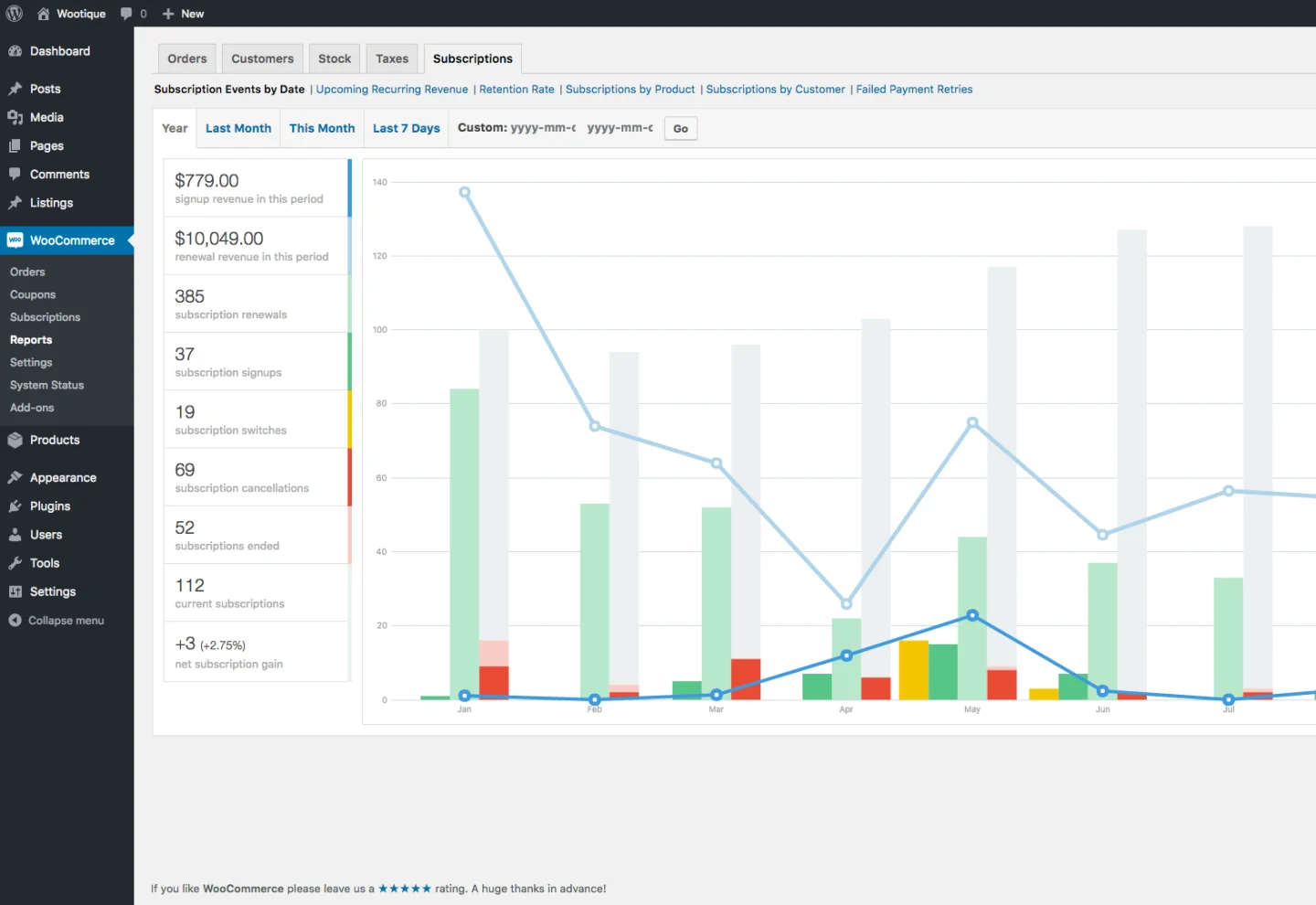This screenshot has height=905, width=1316.
Task: Open Coupons in WooCommerce submenu
Action: click(33, 294)
